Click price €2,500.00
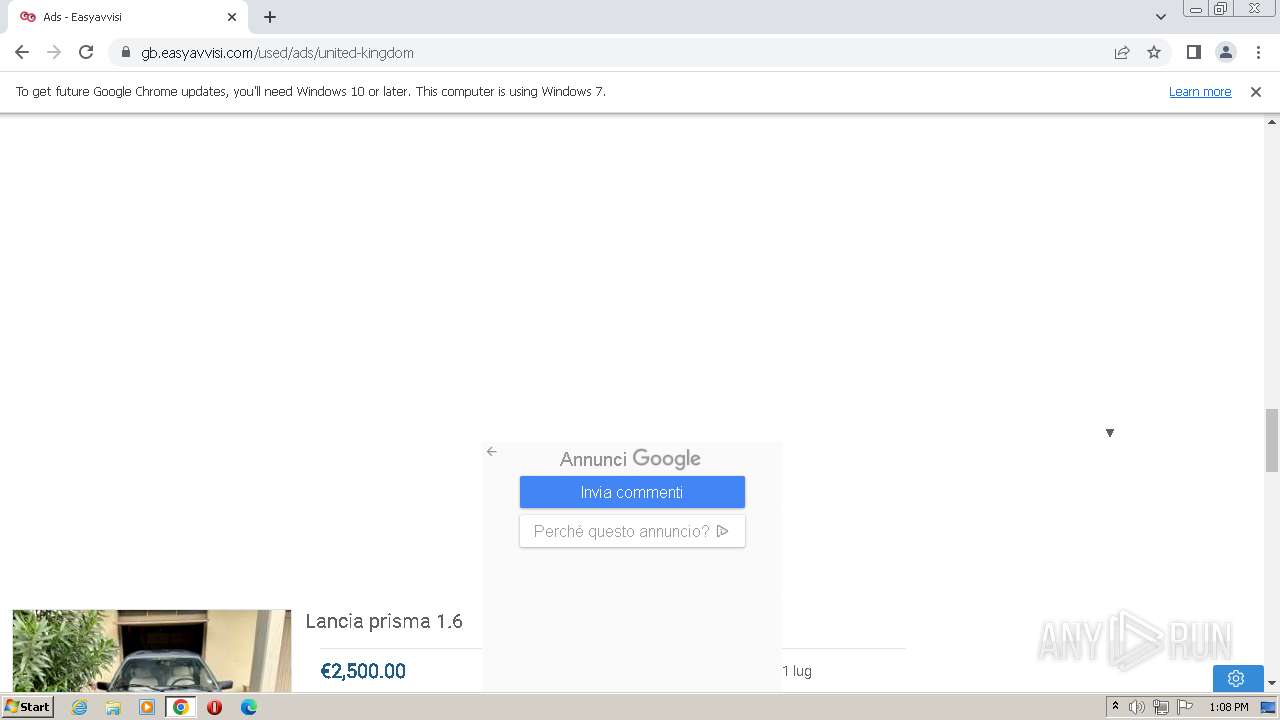 coord(363,671)
